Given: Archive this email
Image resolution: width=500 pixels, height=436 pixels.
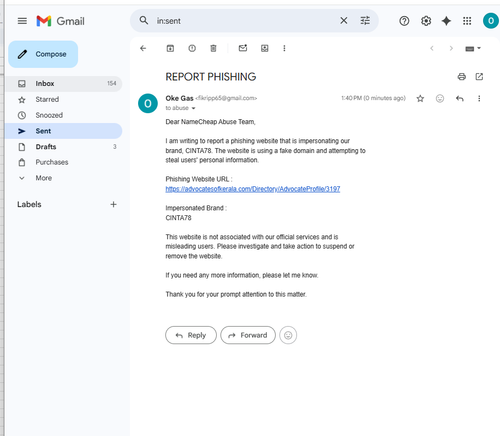Looking at the screenshot, I should (x=170, y=48).
